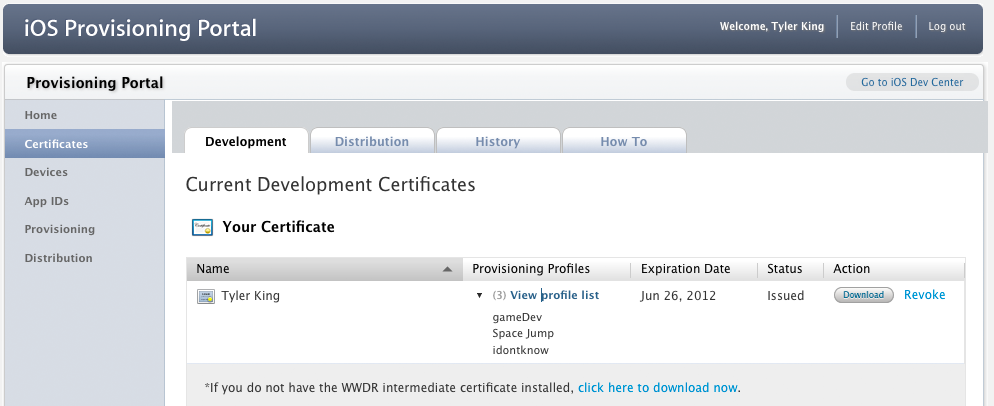Click the Name column header
994x406 pixels.
(x=325, y=269)
